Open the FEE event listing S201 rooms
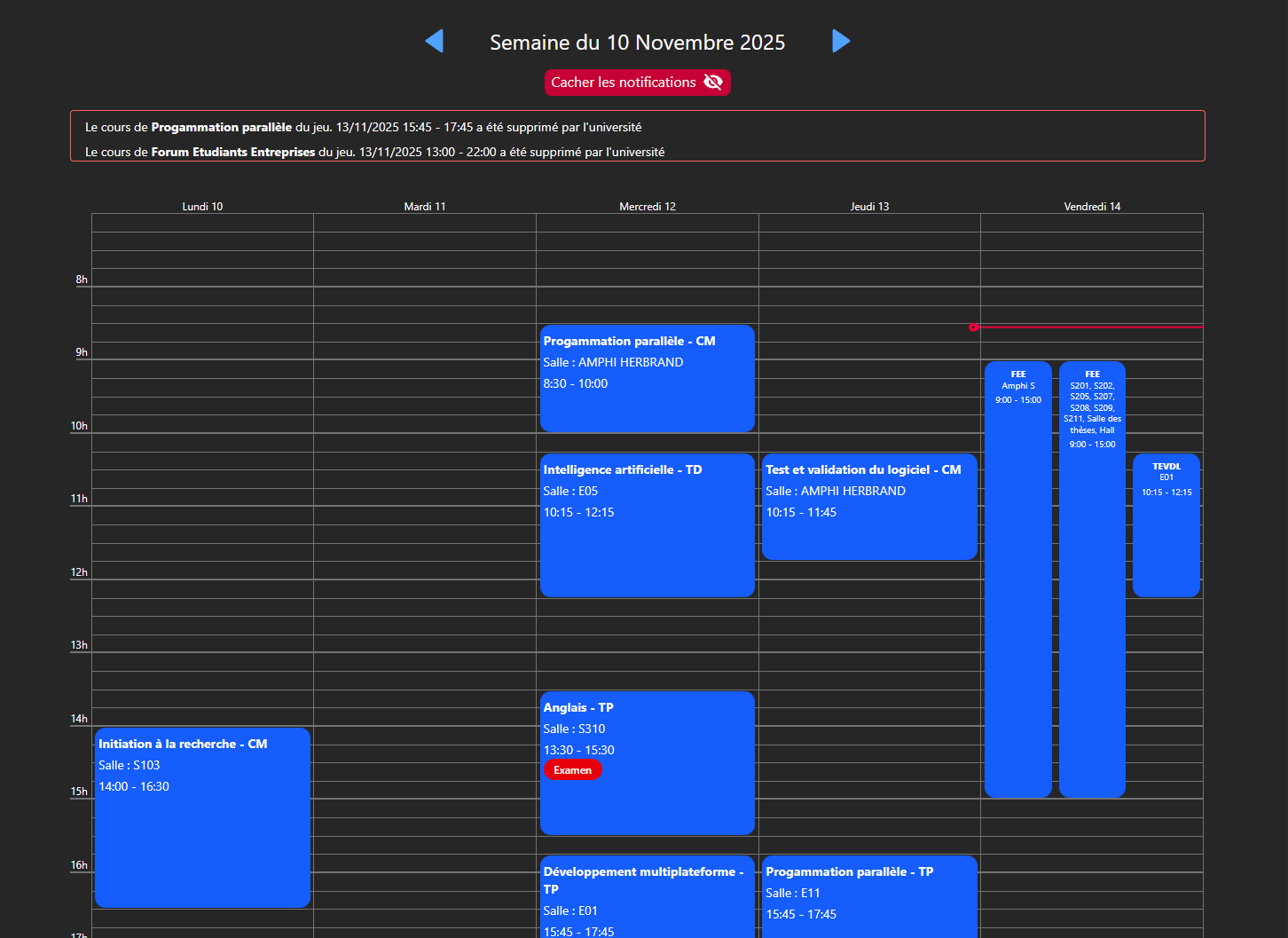The image size is (1288, 938). (x=1092, y=579)
